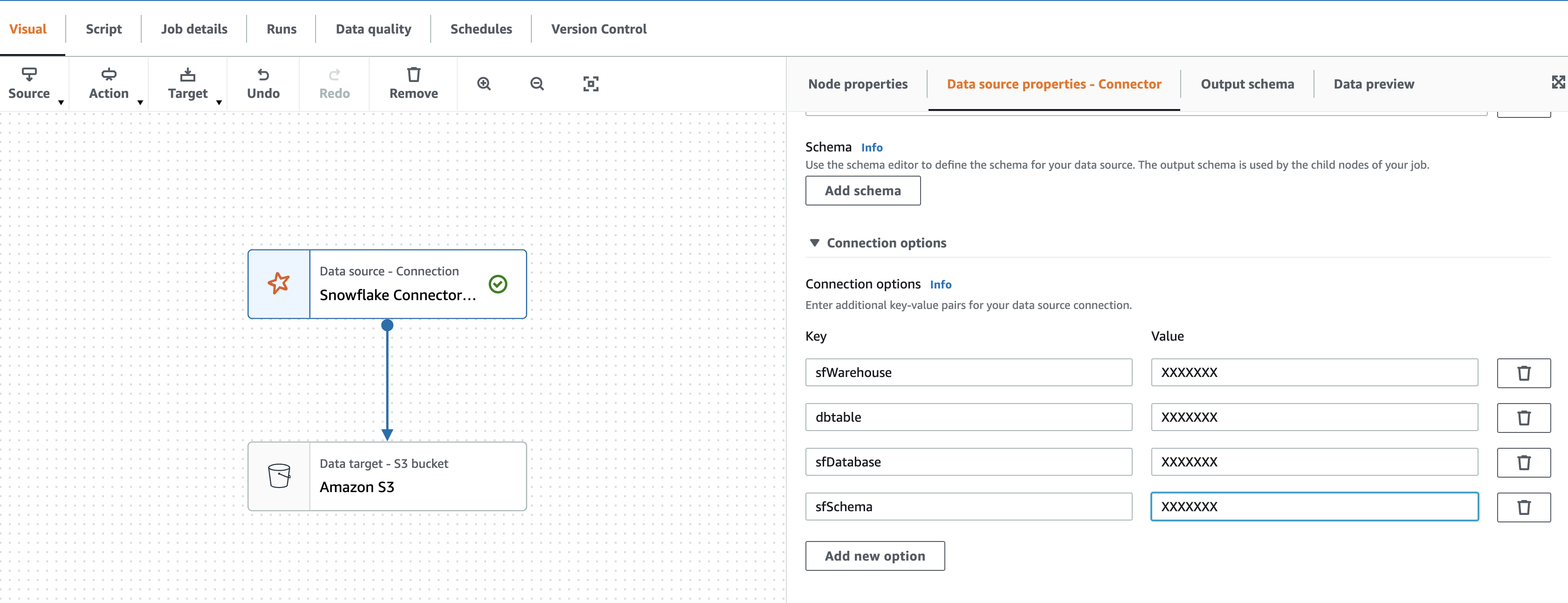Open the Info link next to Connection options
Screen dimensions: 1568x603
click(x=941, y=284)
